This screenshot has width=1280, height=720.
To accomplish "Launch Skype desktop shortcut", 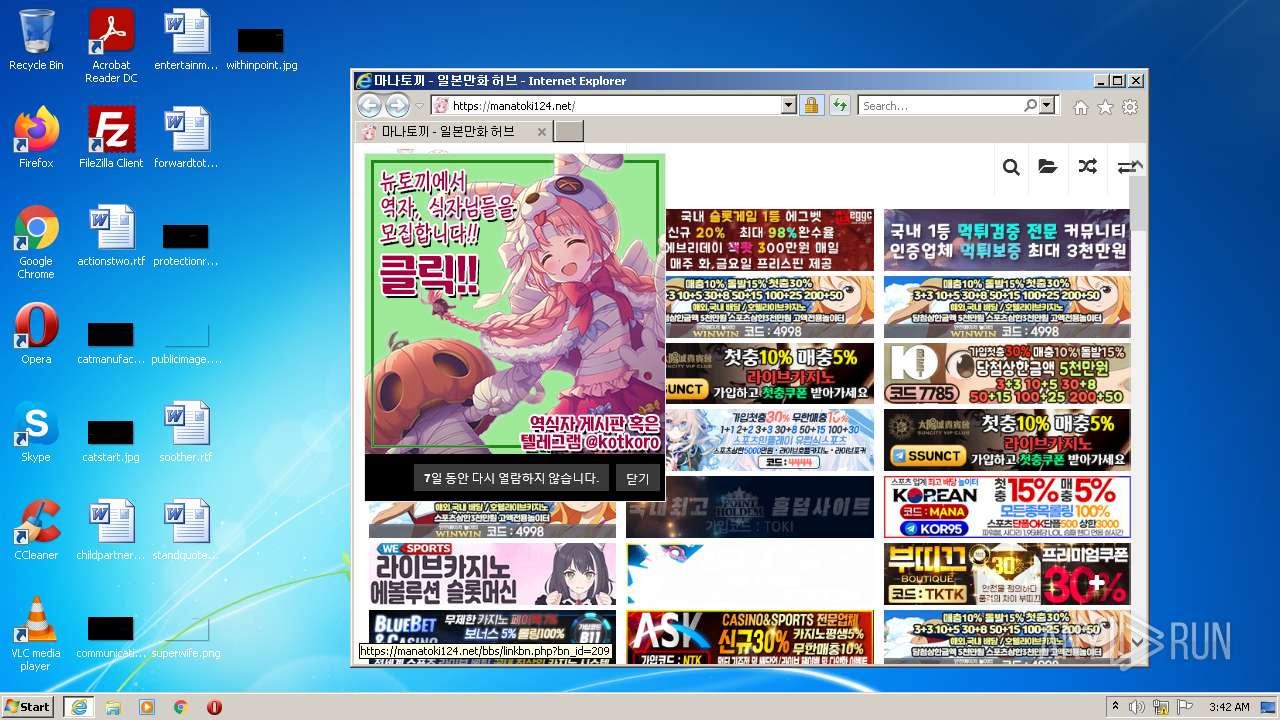I will click(36, 431).
